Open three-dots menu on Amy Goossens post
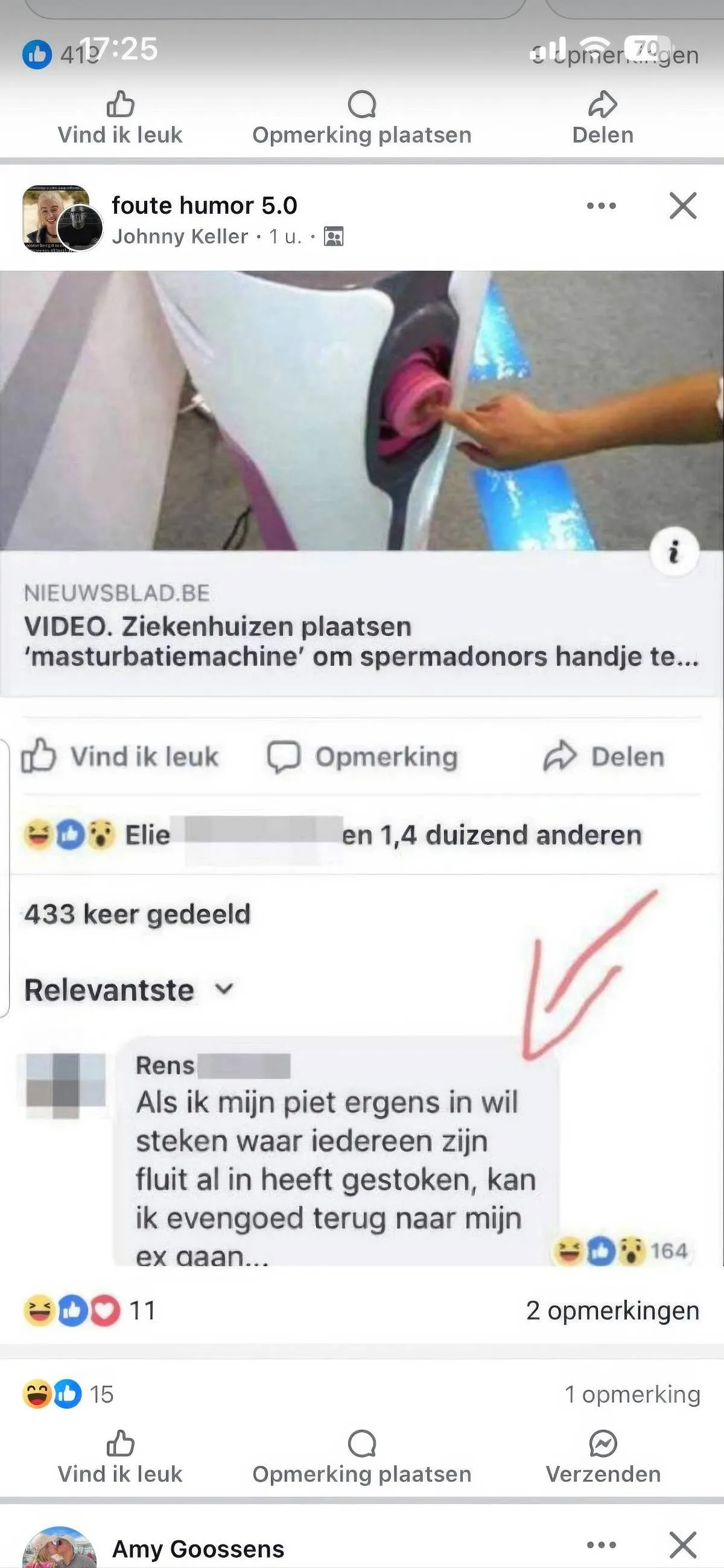Viewport: 724px width, 1568px height. (601, 1545)
